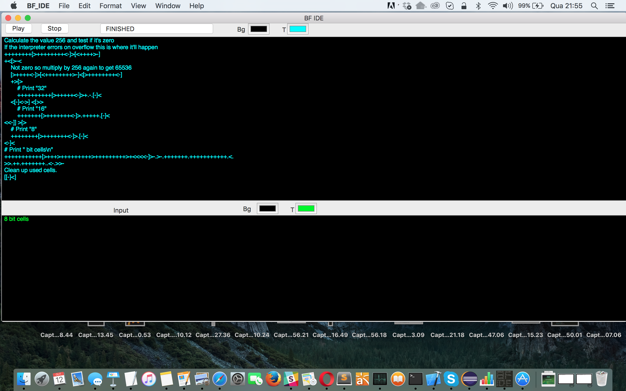Pick the cyan editor text color swatch

click(x=297, y=29)
